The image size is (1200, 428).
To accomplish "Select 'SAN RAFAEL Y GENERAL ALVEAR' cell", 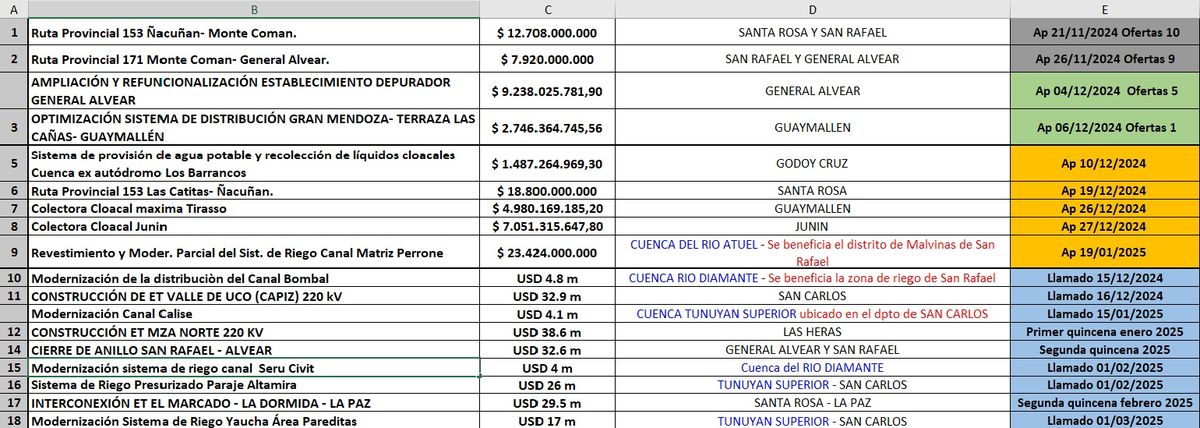I will [x=812, y=58].
